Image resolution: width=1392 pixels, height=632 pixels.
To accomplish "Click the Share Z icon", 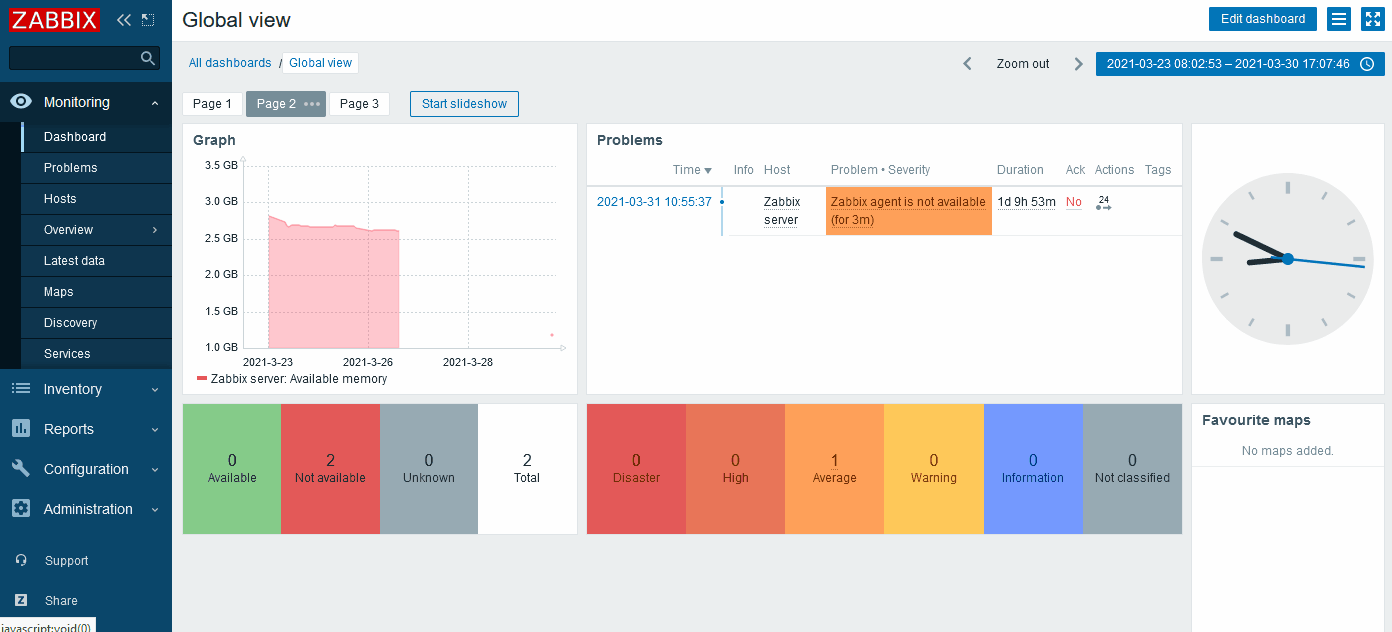I will coord(21,601).
